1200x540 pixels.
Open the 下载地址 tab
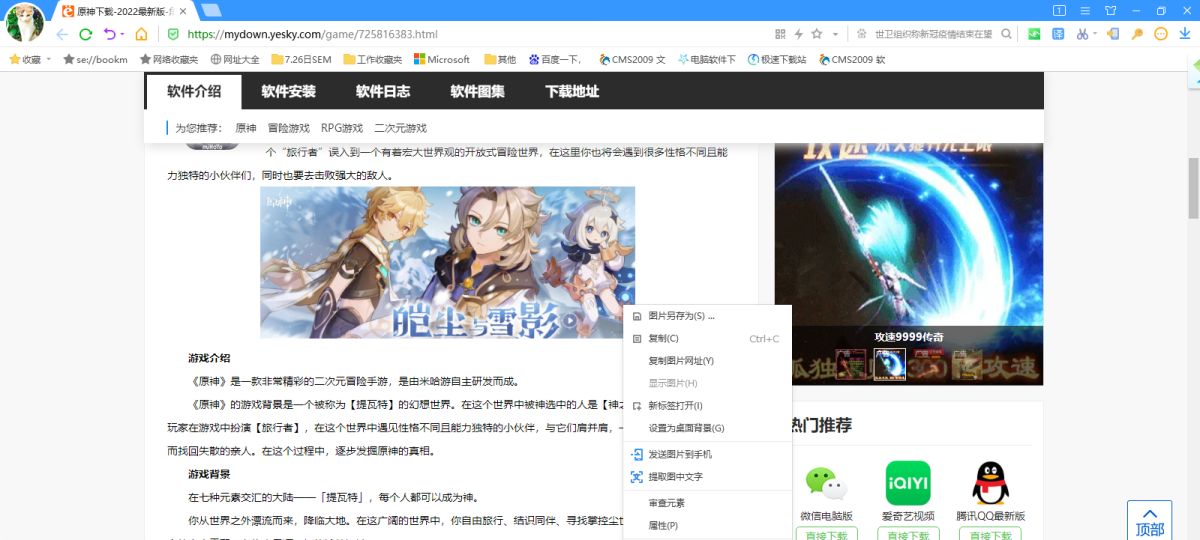click(x=572, y=92)
